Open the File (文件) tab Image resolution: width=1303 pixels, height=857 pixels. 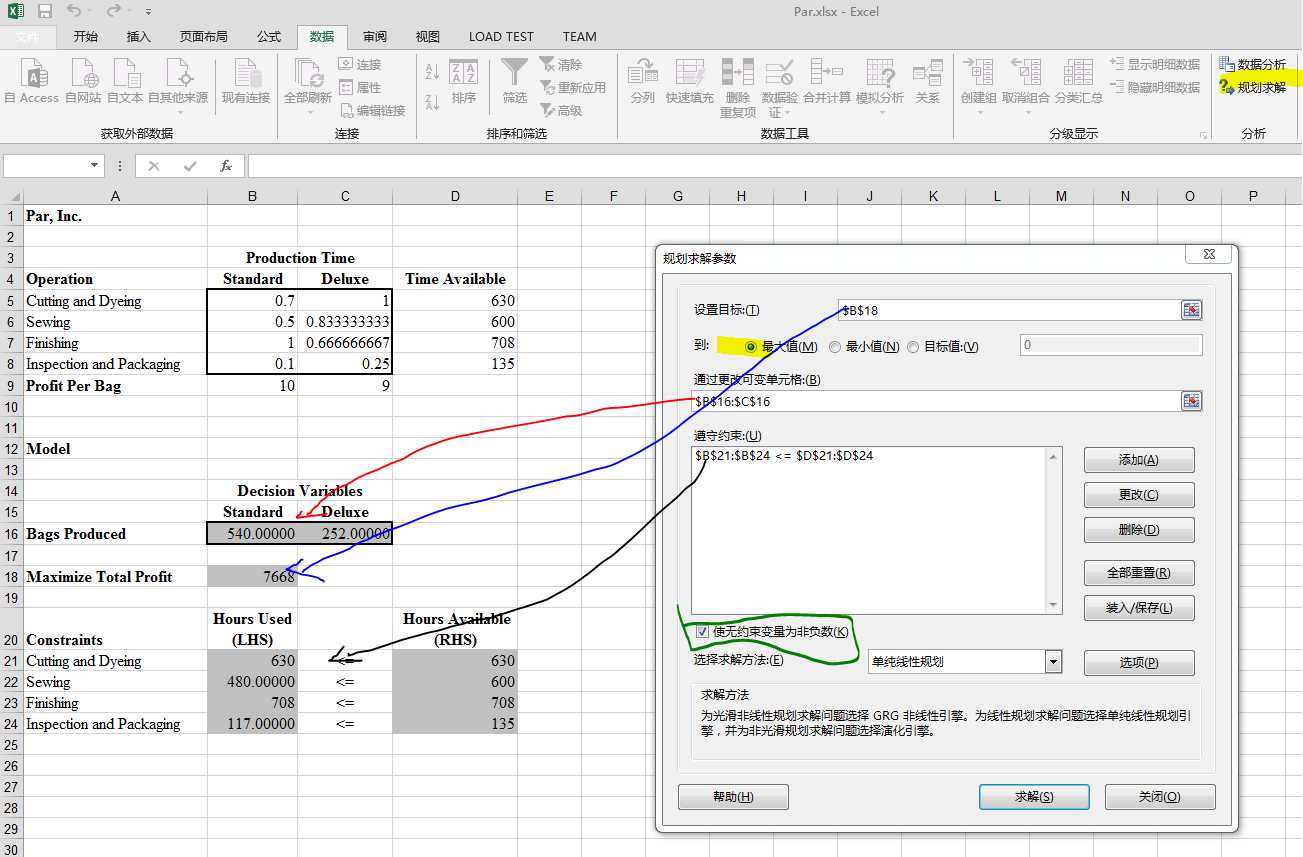[x=28, y=37]
